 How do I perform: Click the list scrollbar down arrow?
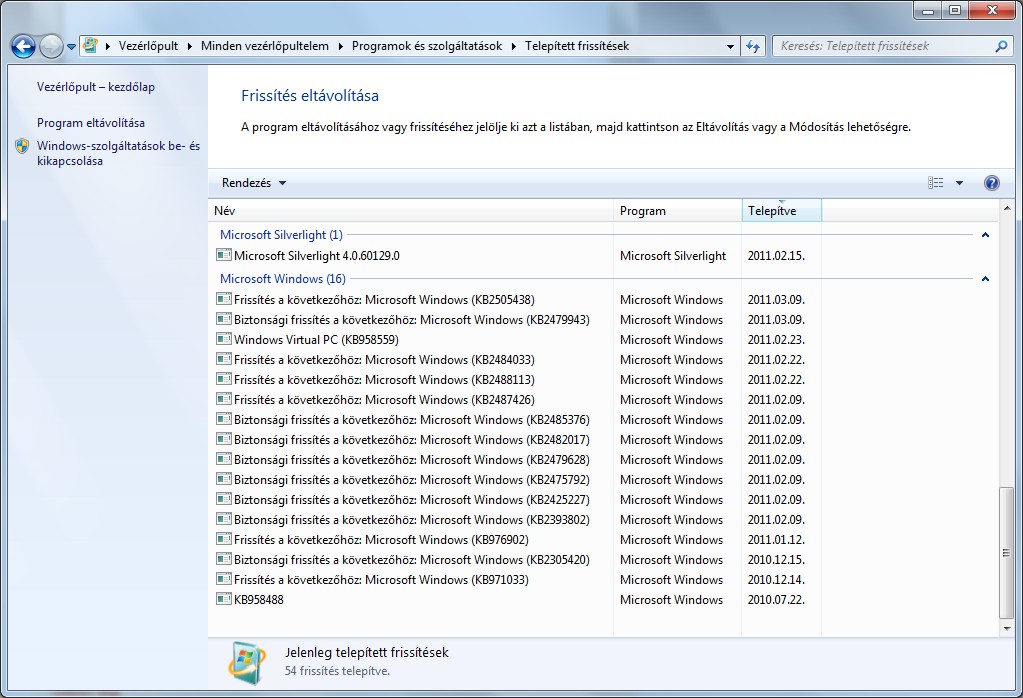pos(1007,628)
